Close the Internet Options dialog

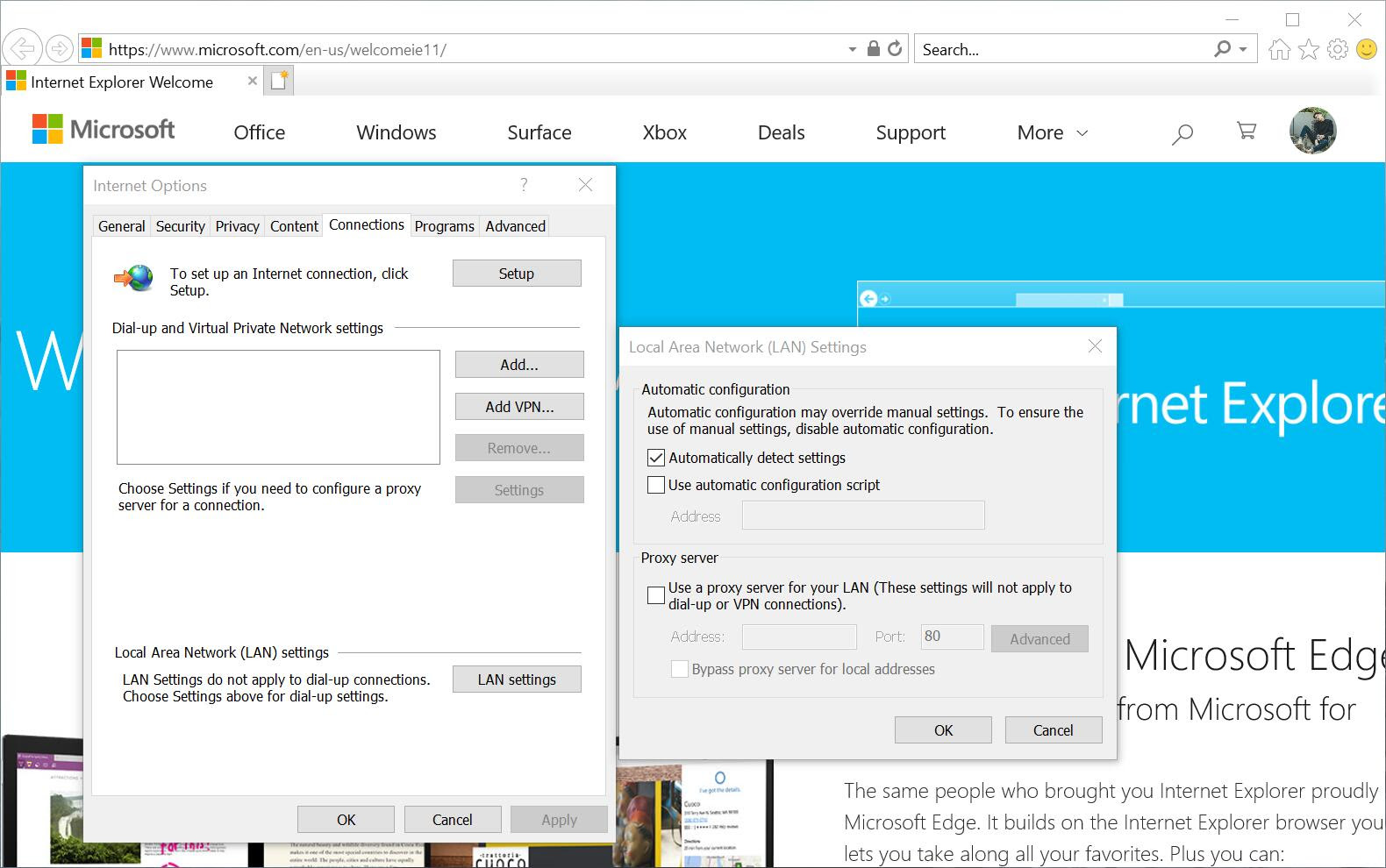(585, 184)
